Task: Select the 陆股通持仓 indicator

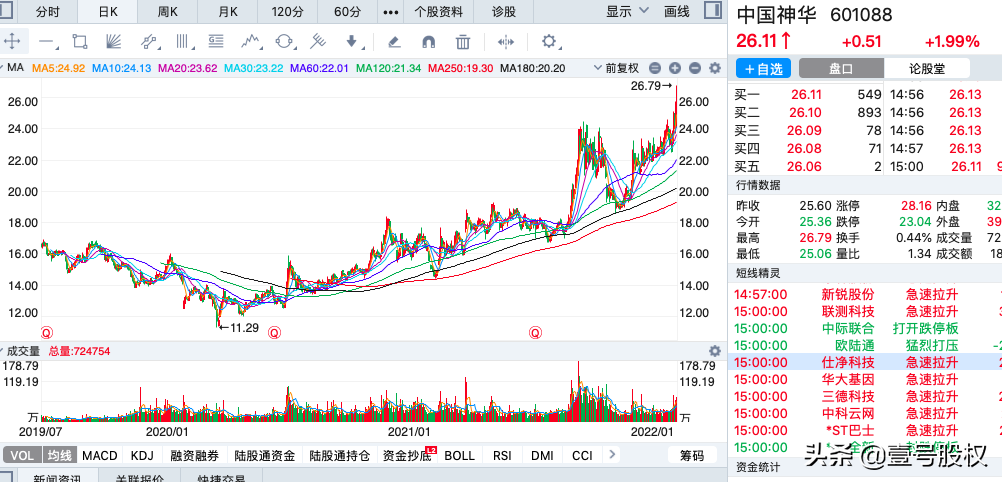Action: 339,456
